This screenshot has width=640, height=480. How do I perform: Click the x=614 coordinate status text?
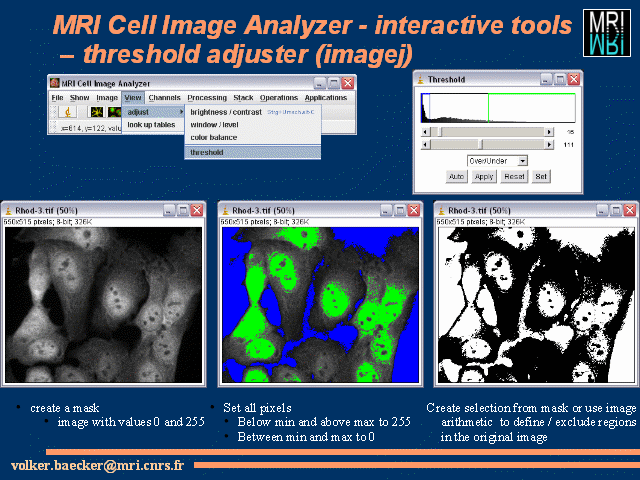click(x=90, y=128)
